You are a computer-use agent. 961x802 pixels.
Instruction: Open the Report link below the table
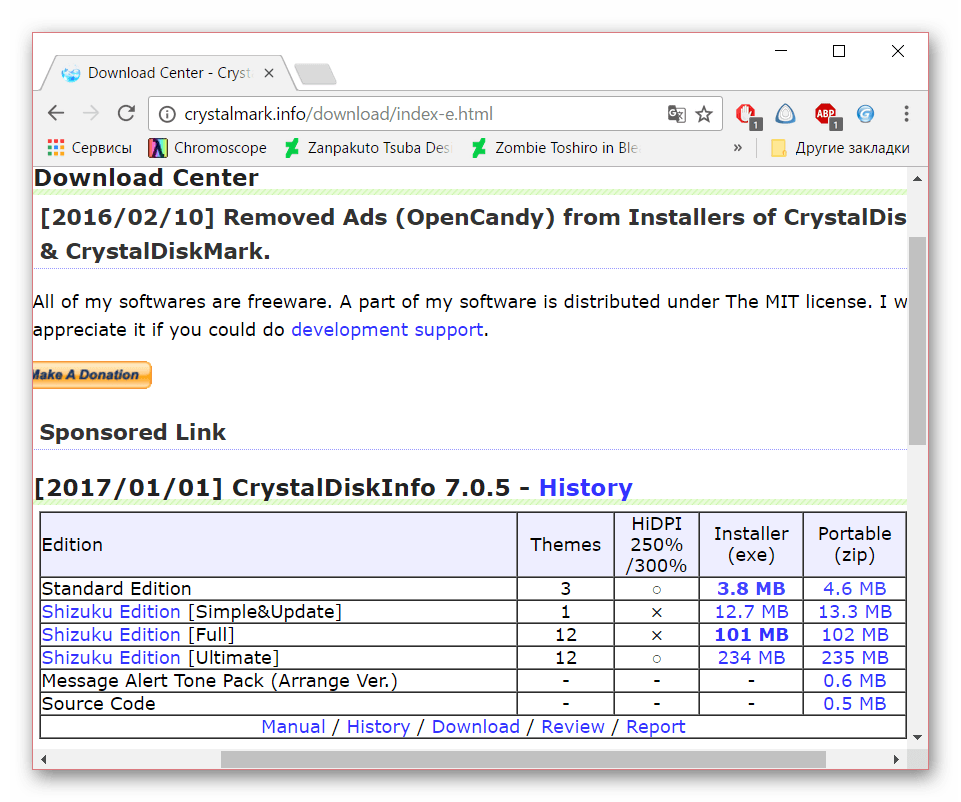655,727
